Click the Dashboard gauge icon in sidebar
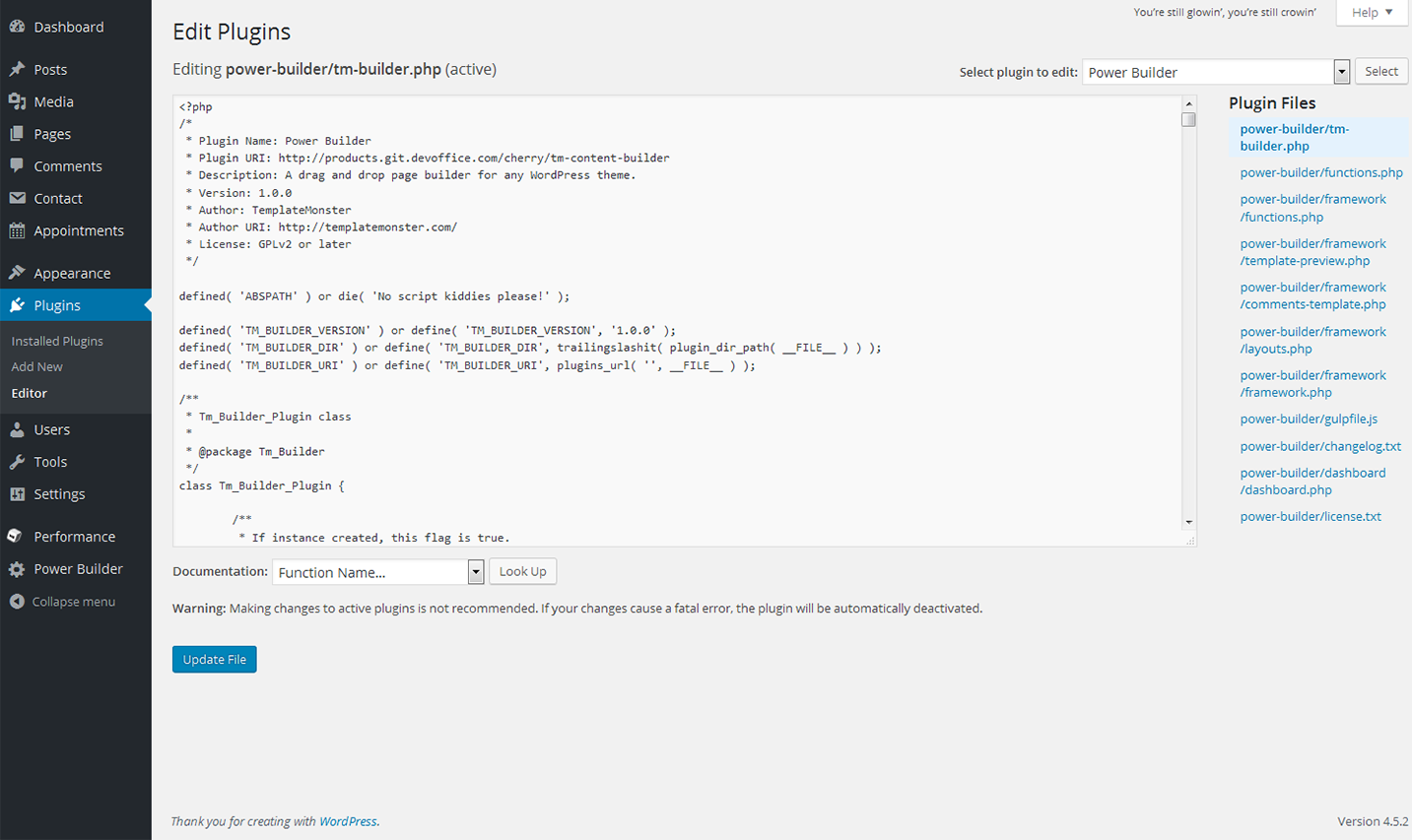Screen dimensions: 1412x840 point(17,27)
